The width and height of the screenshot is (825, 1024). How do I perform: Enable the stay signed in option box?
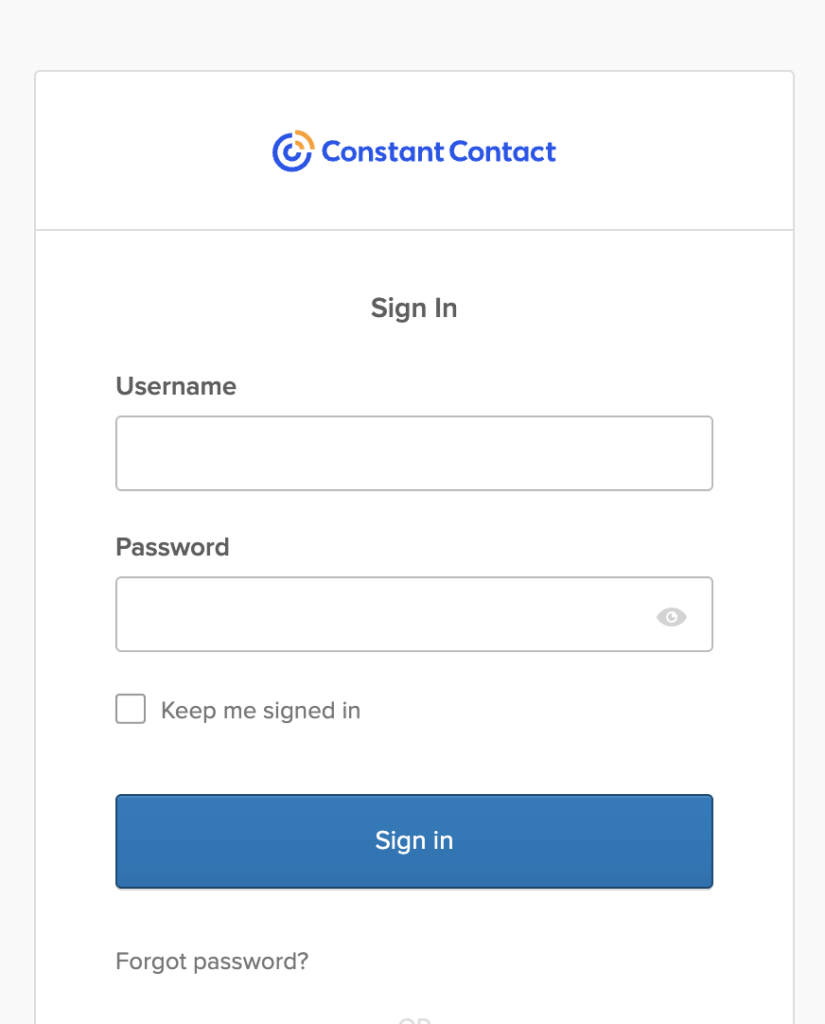pyautogui.click(x=131, y=710)
